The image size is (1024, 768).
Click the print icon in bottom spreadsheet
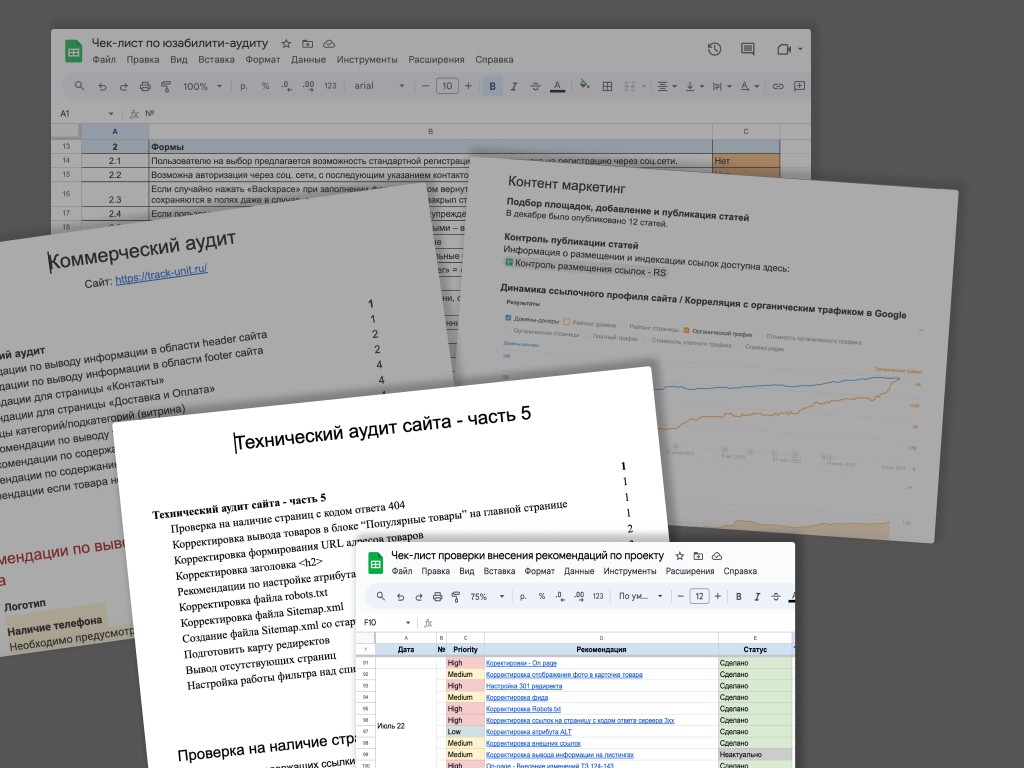[437, 597]
